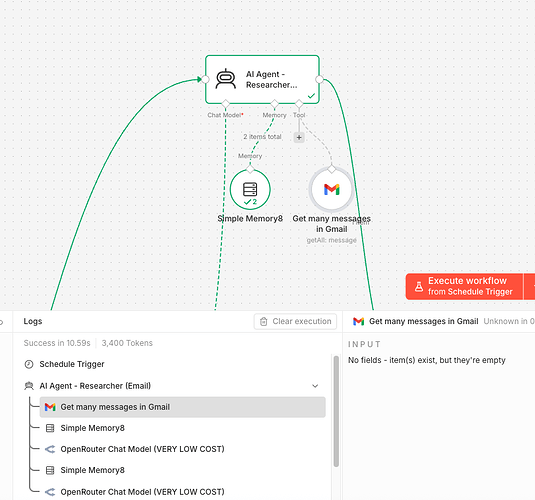Select the Gmail node on canvas

pos(332,189)
